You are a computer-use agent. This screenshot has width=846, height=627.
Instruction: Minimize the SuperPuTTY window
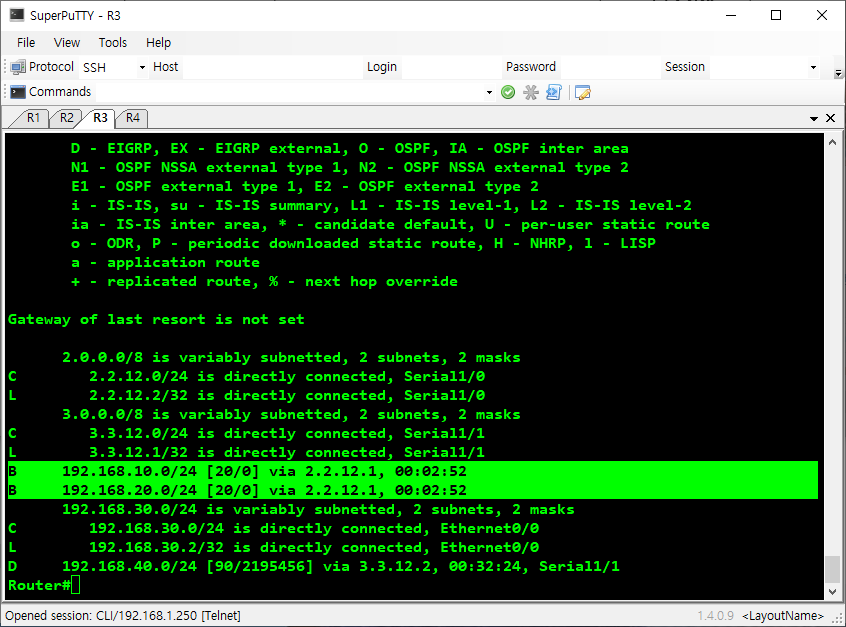[x=731, y=15]
